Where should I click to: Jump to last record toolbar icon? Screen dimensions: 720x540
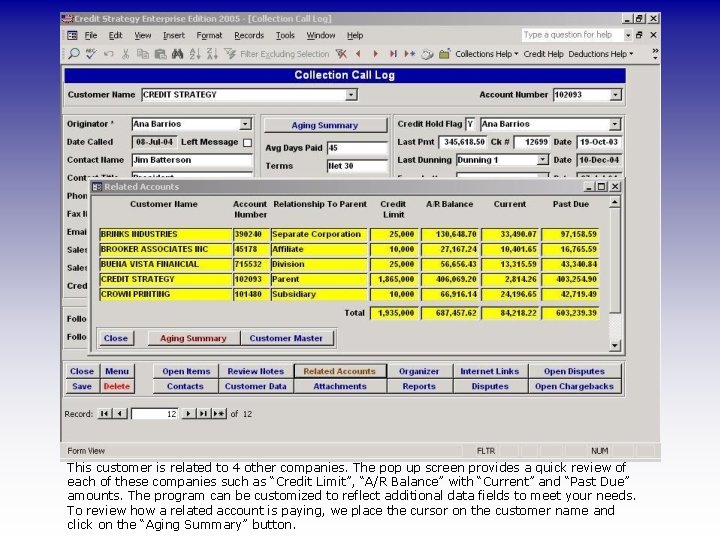coord(393,54)
